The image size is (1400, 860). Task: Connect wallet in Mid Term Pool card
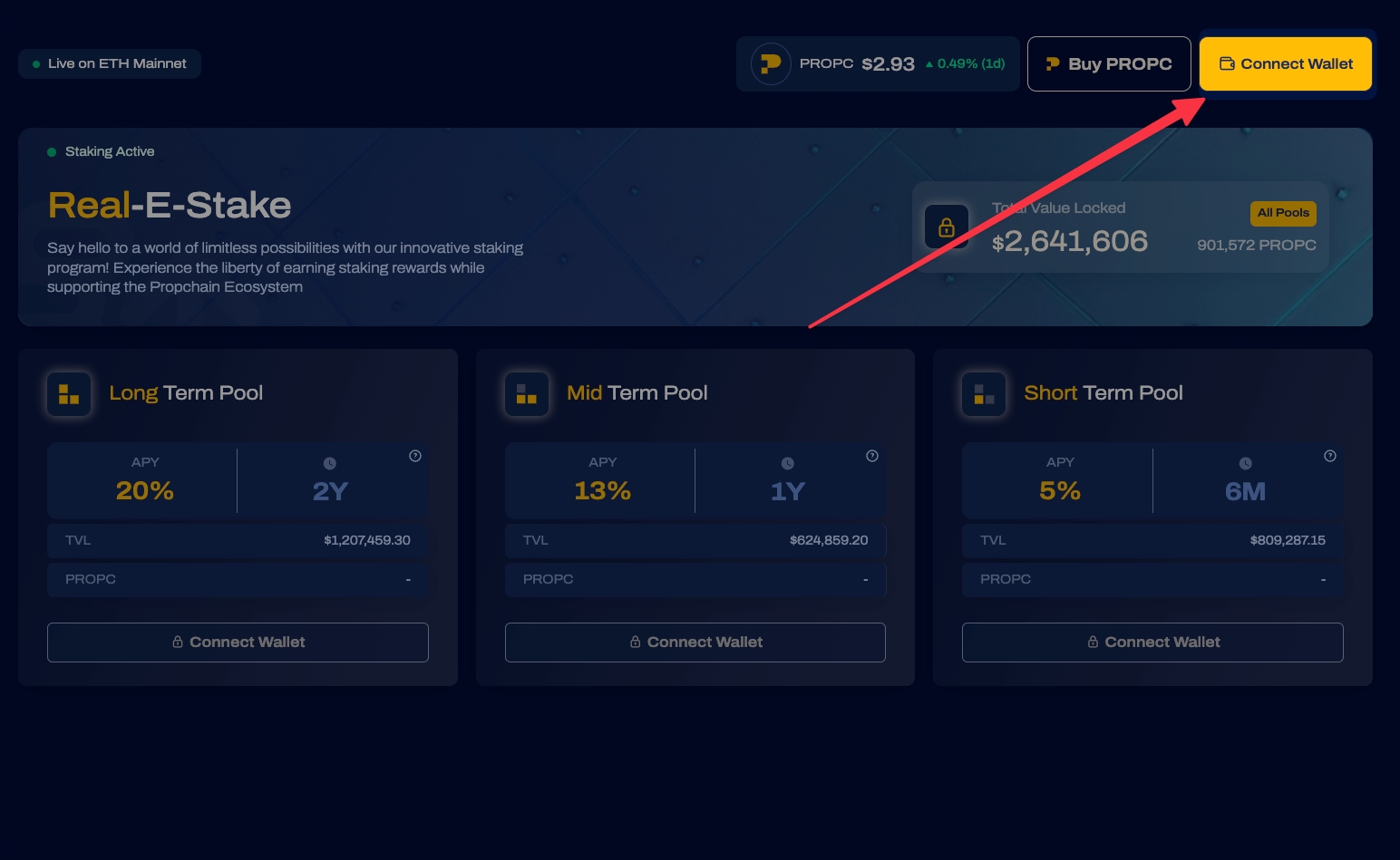click(x=695, y=643)
